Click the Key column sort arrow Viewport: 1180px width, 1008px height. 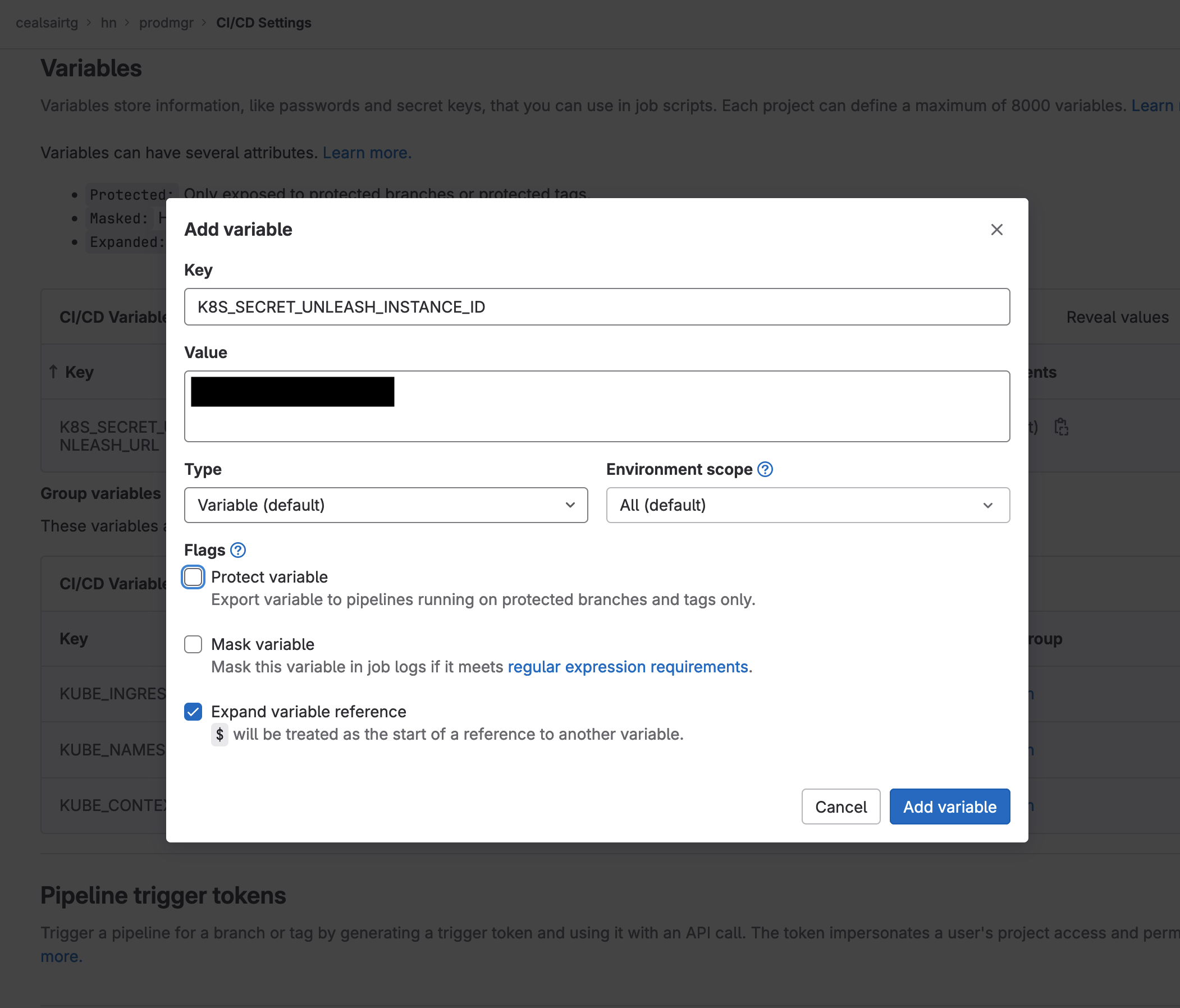(53, 372)
